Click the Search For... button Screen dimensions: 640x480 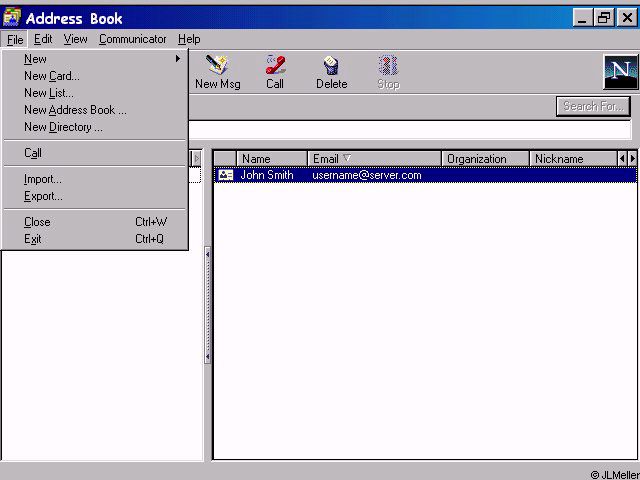593,107
